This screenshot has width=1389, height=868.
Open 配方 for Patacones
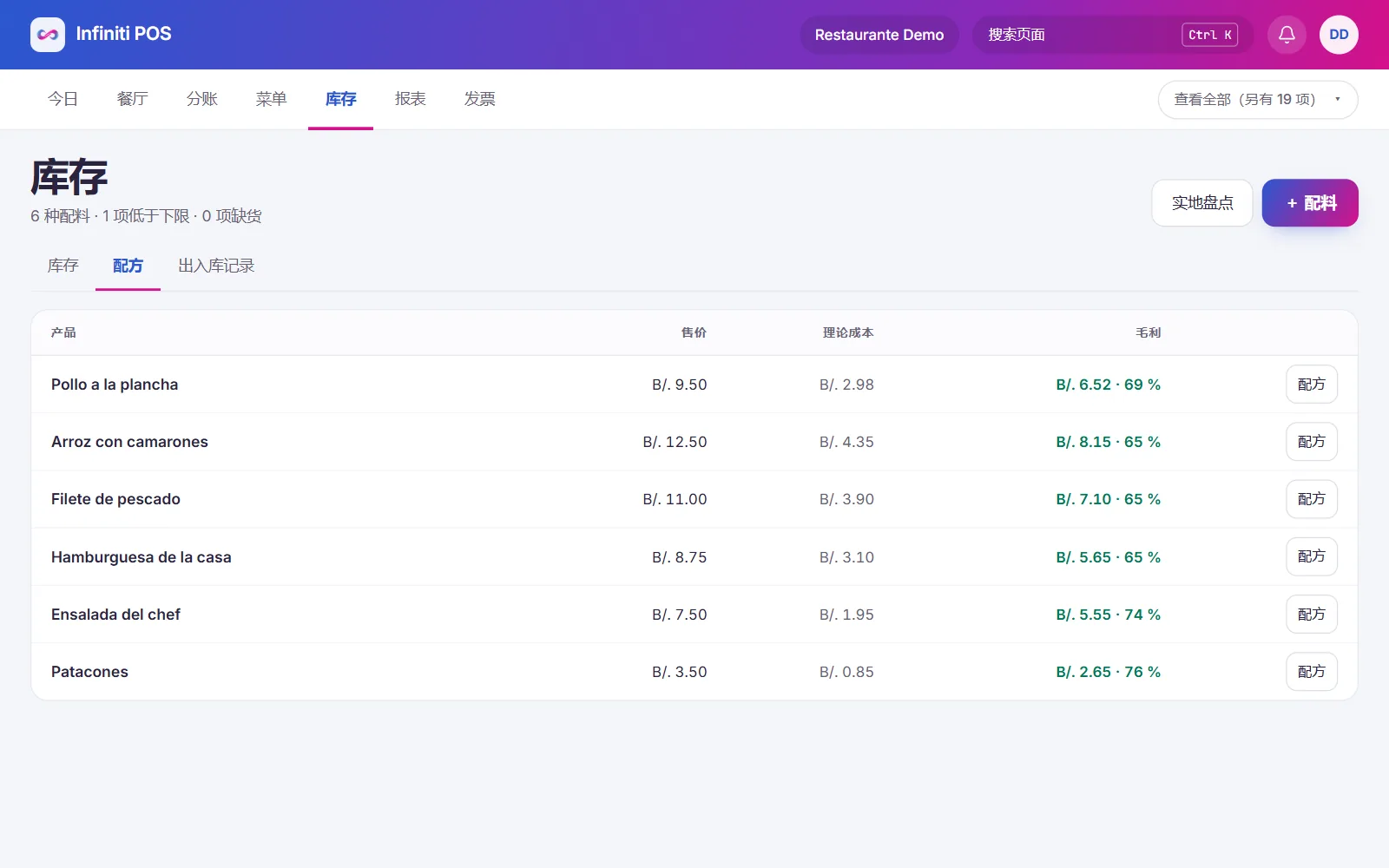click(x=1311, y=672)
